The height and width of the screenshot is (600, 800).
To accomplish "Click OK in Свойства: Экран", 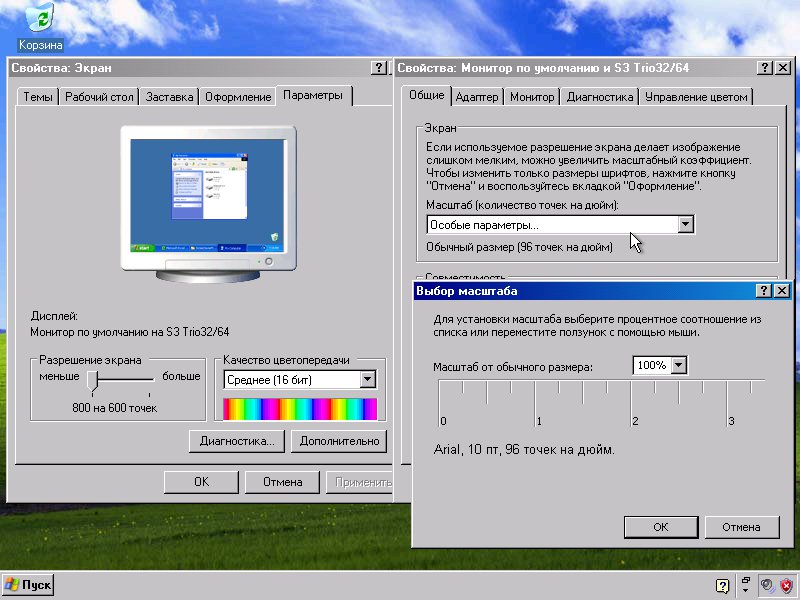I will click(201, 482).
